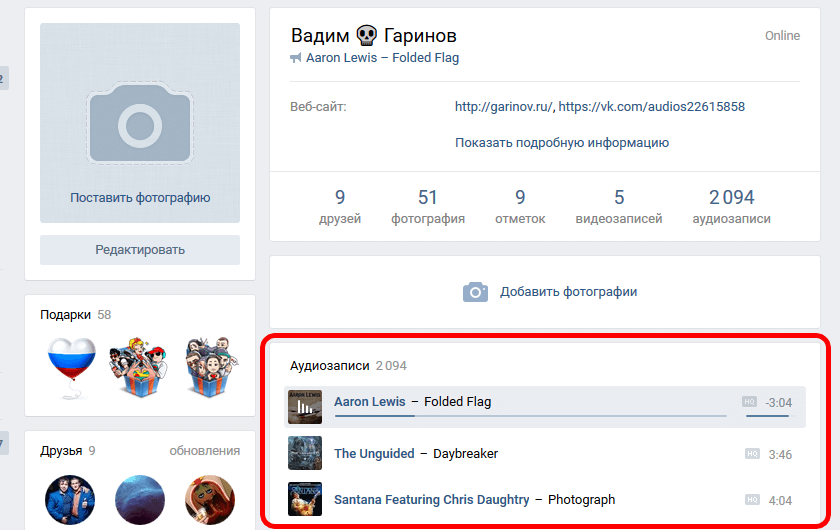Viewport: 840px width, 530px height.
Task: Open the Друзья section header
Action: pyautogui.click(x=61, y=451)
